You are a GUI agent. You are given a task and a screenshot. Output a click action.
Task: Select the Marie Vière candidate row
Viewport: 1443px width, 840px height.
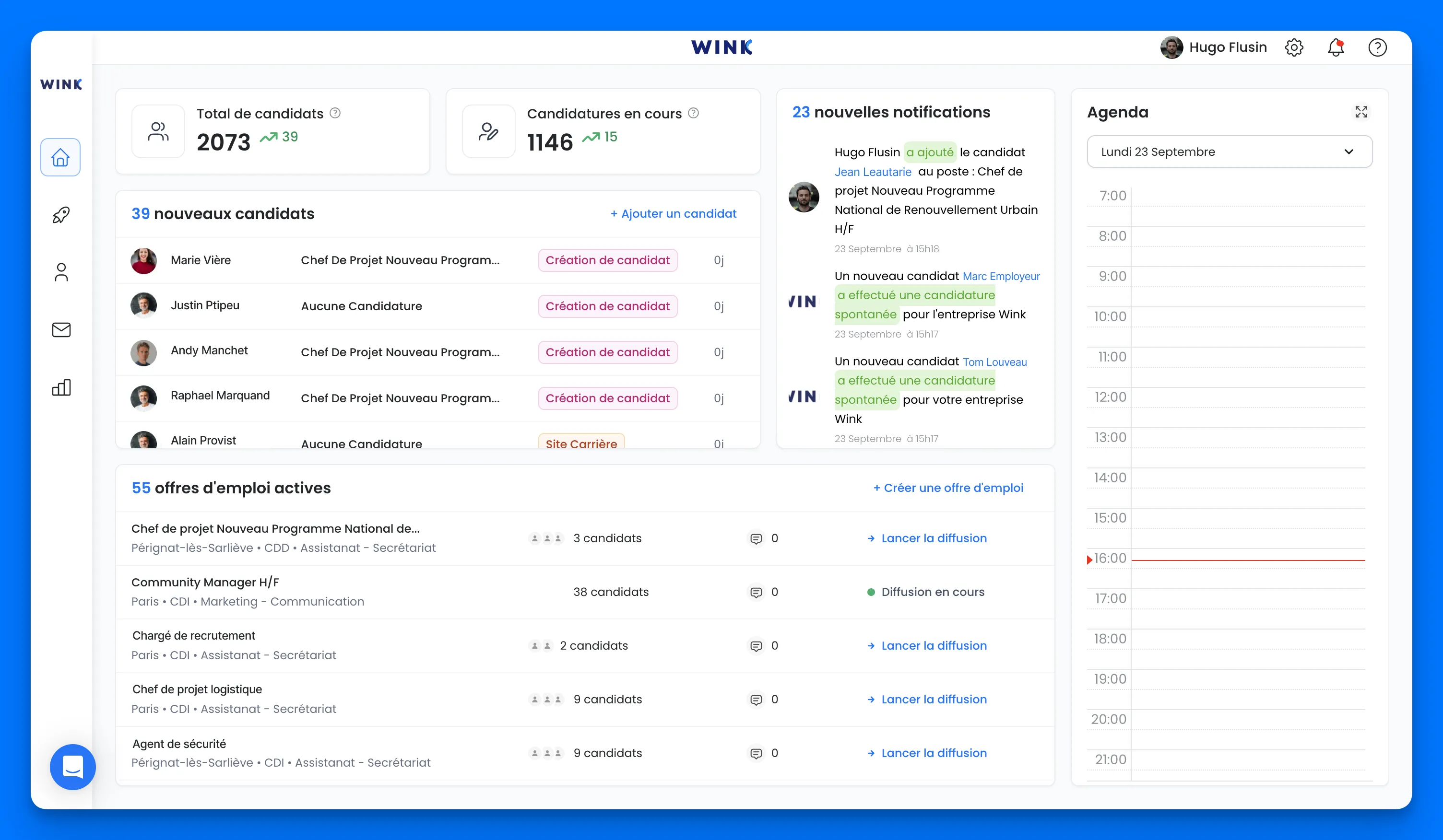[x=201, y=260]
